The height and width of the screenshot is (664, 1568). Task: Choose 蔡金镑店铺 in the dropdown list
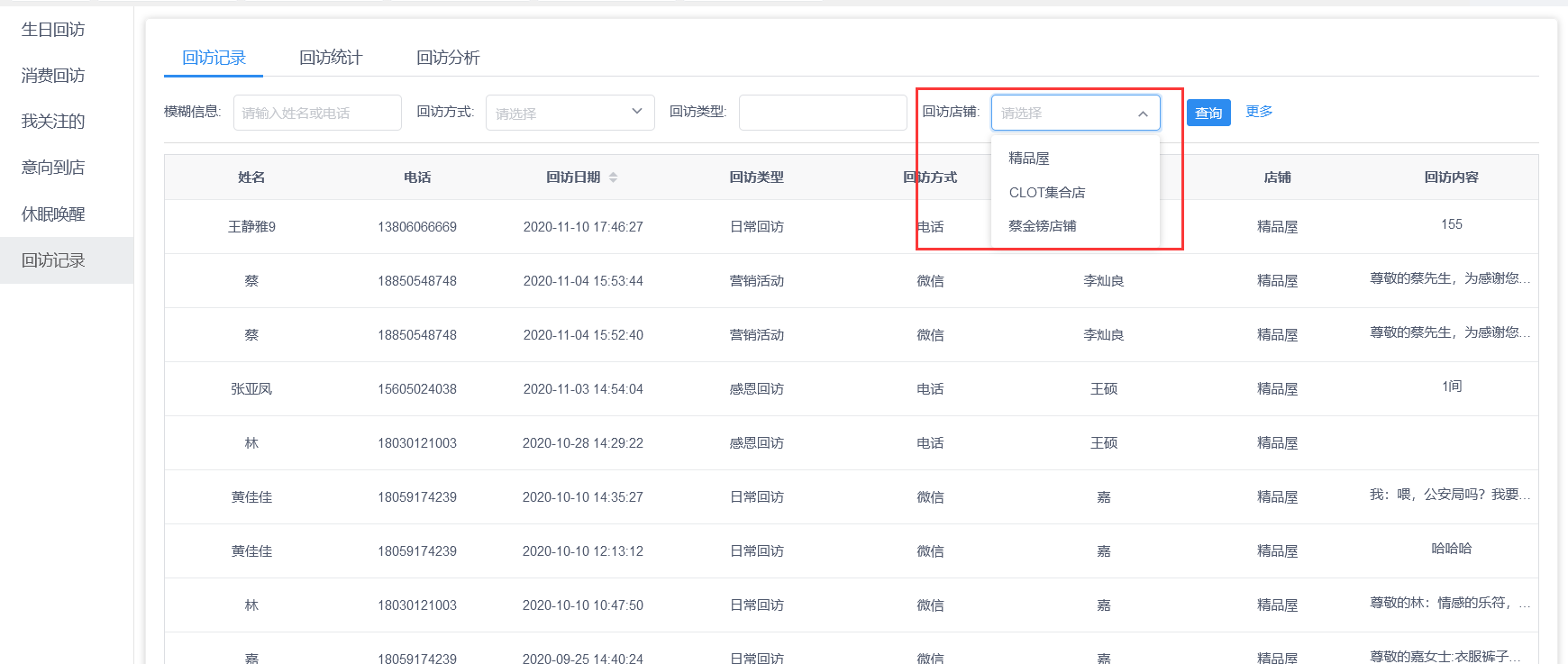(1043, 226)
